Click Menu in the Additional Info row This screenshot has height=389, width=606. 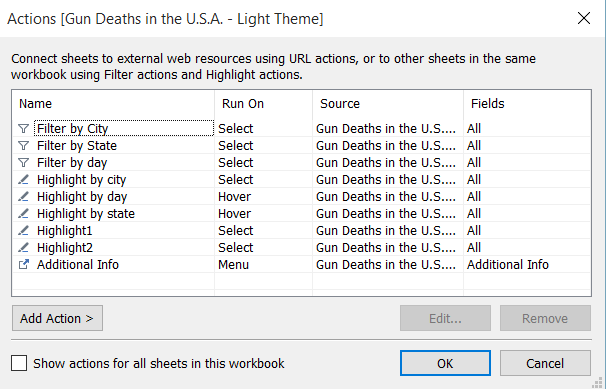[233, 265]
